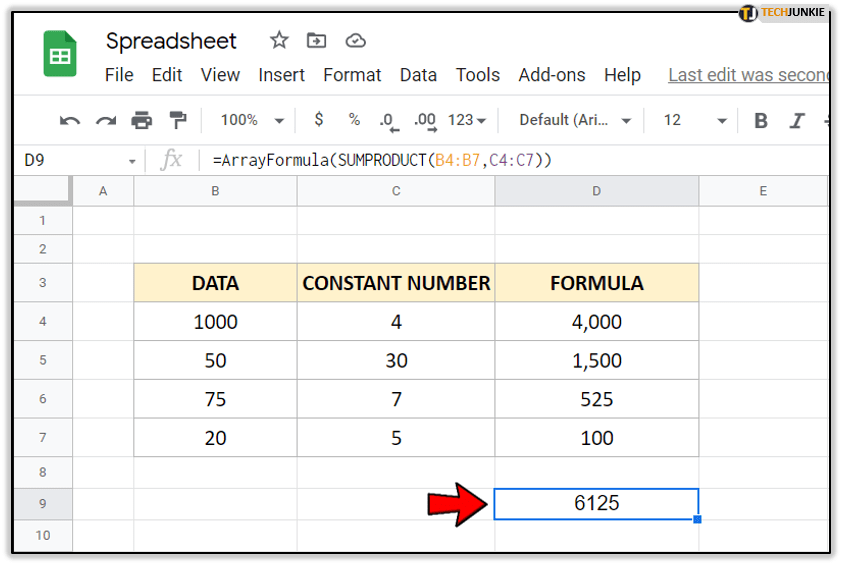Click the Decrease decimal places button
Screen dimensions: 842x565
click(388, 121)
